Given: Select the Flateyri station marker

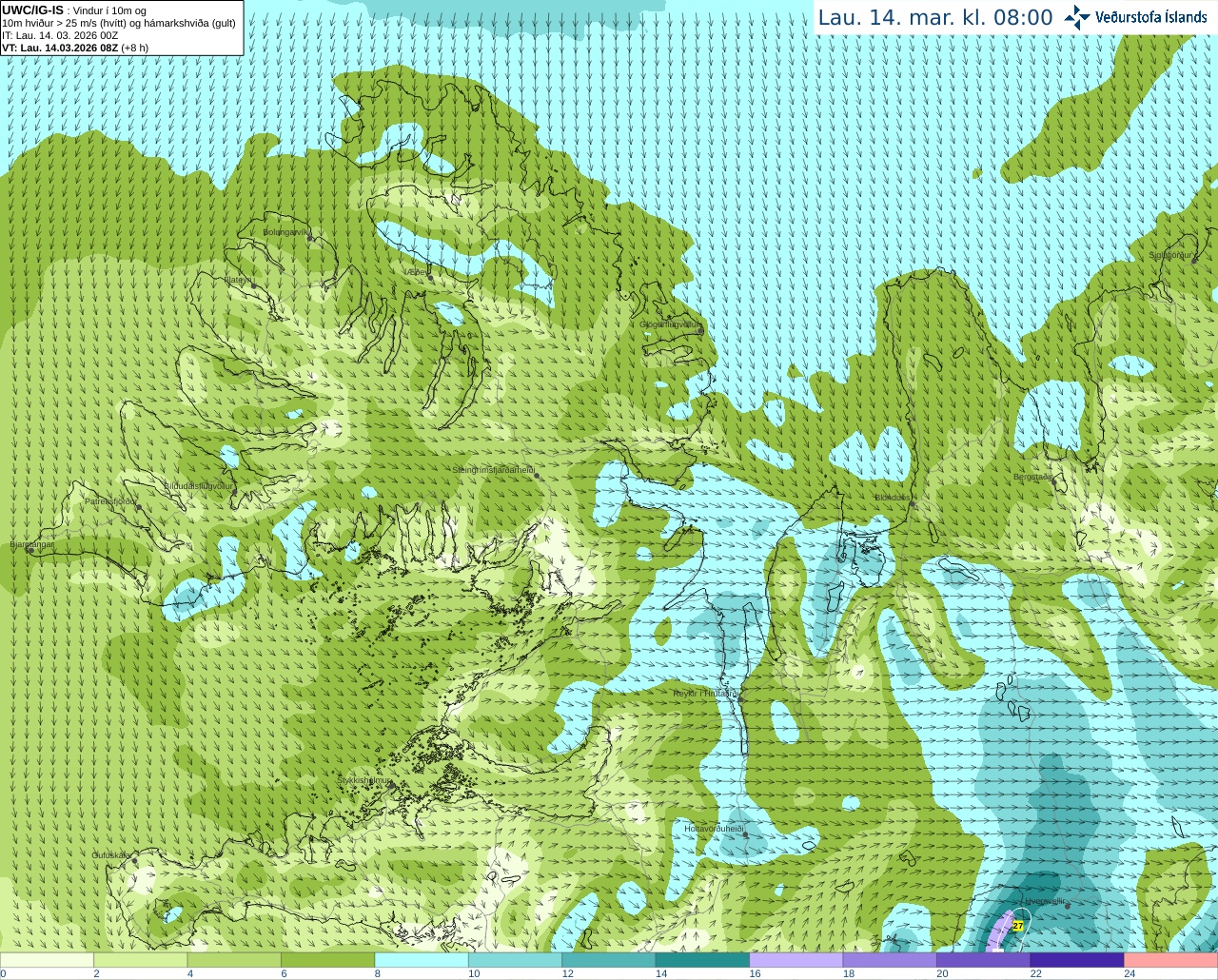Looking at the screenshot, I should click(253, 284).
